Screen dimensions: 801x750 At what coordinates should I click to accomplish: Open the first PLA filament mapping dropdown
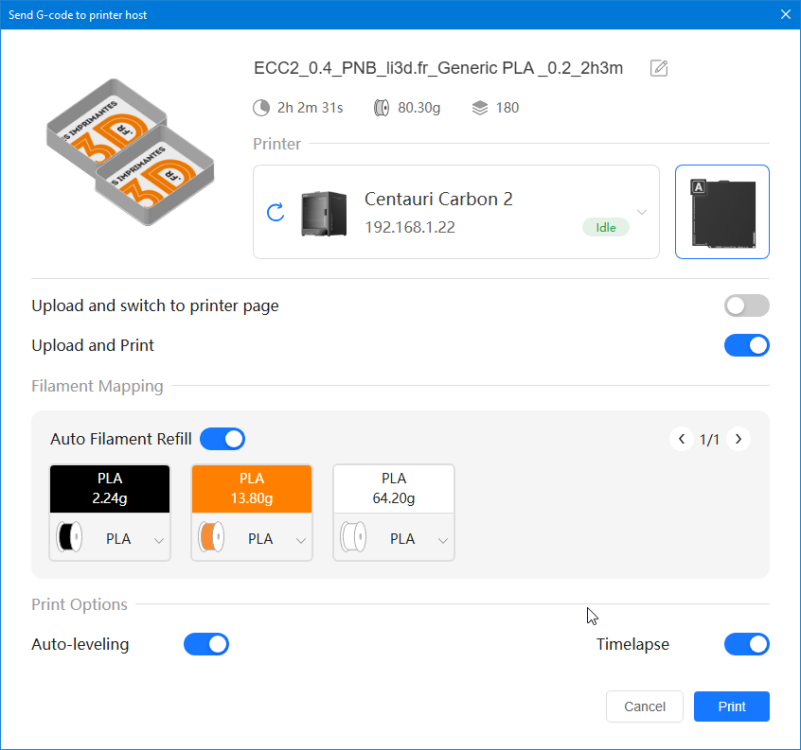point(158,537)
